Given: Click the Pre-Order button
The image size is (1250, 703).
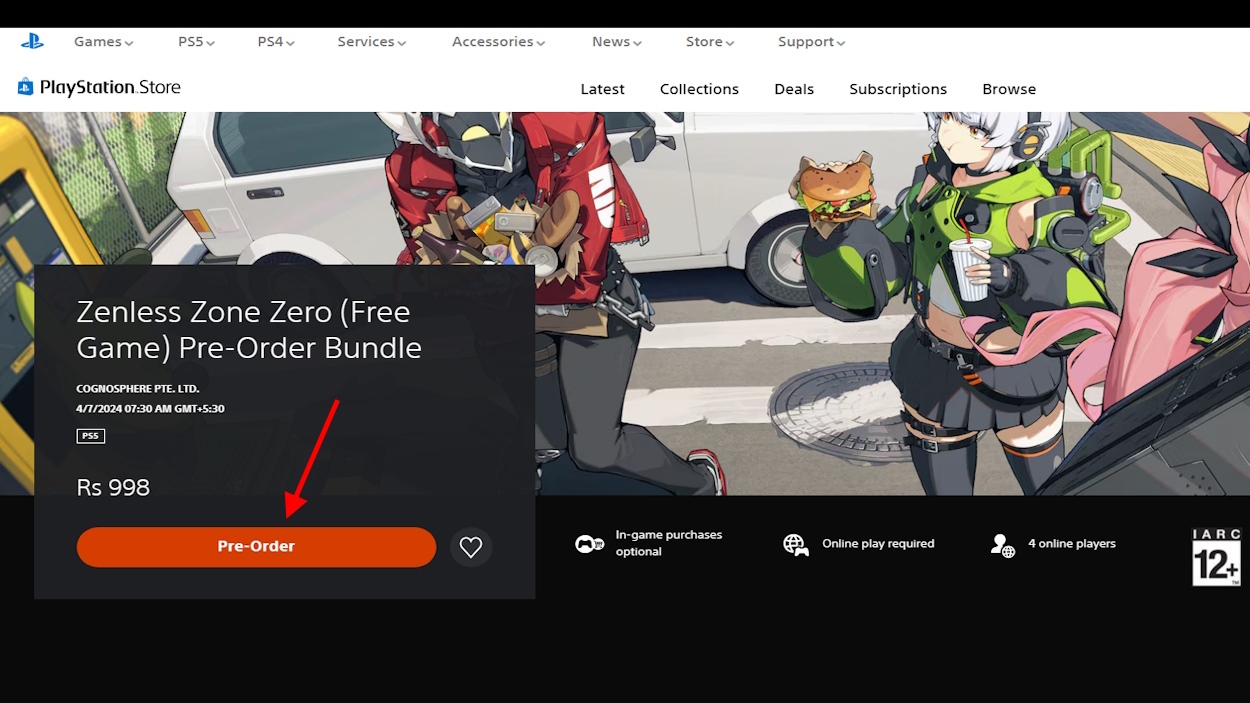Looking at the screenshot, I should 256,546.
